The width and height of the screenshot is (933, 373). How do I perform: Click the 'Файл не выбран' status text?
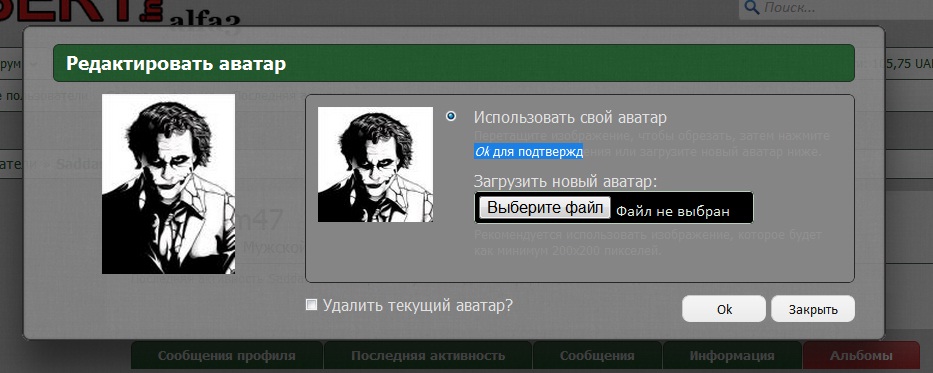(672, 211)
